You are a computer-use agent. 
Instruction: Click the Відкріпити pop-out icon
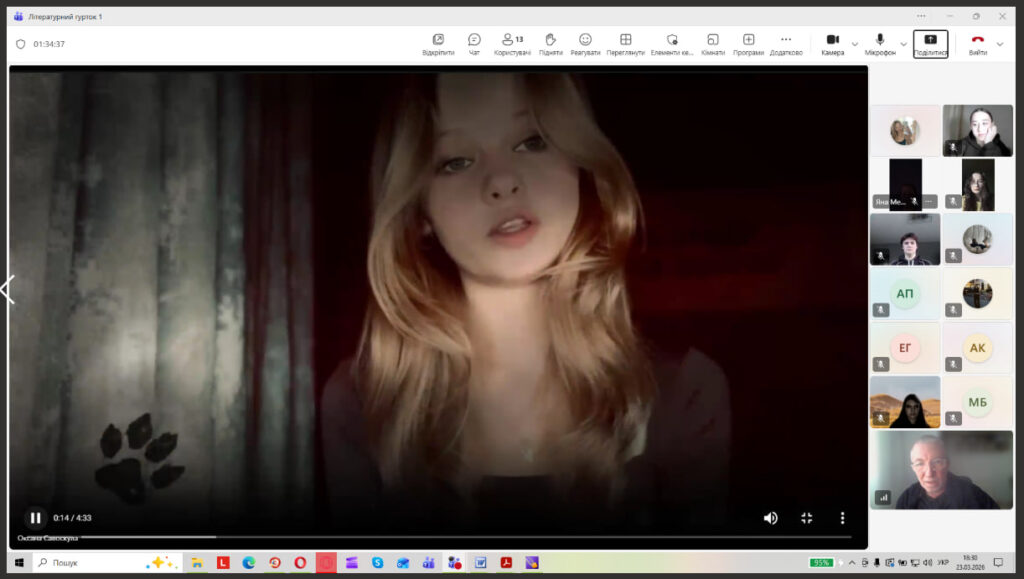438,40
